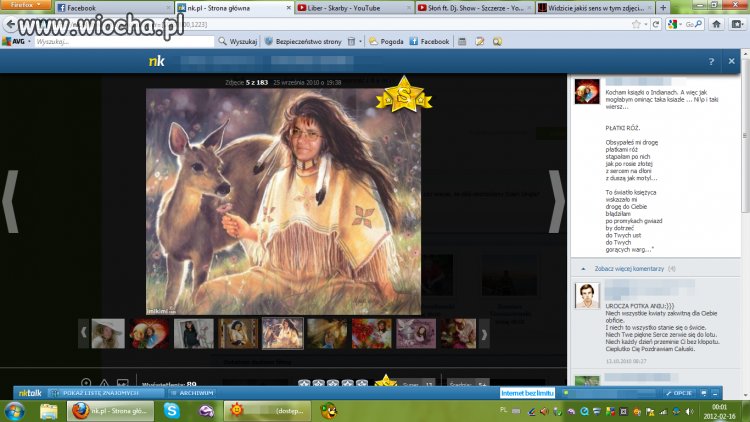Click the calculator-like icon after the Facebook shortcut
Viewport: 750px width, 422px height.
click(x=462, y=42)
